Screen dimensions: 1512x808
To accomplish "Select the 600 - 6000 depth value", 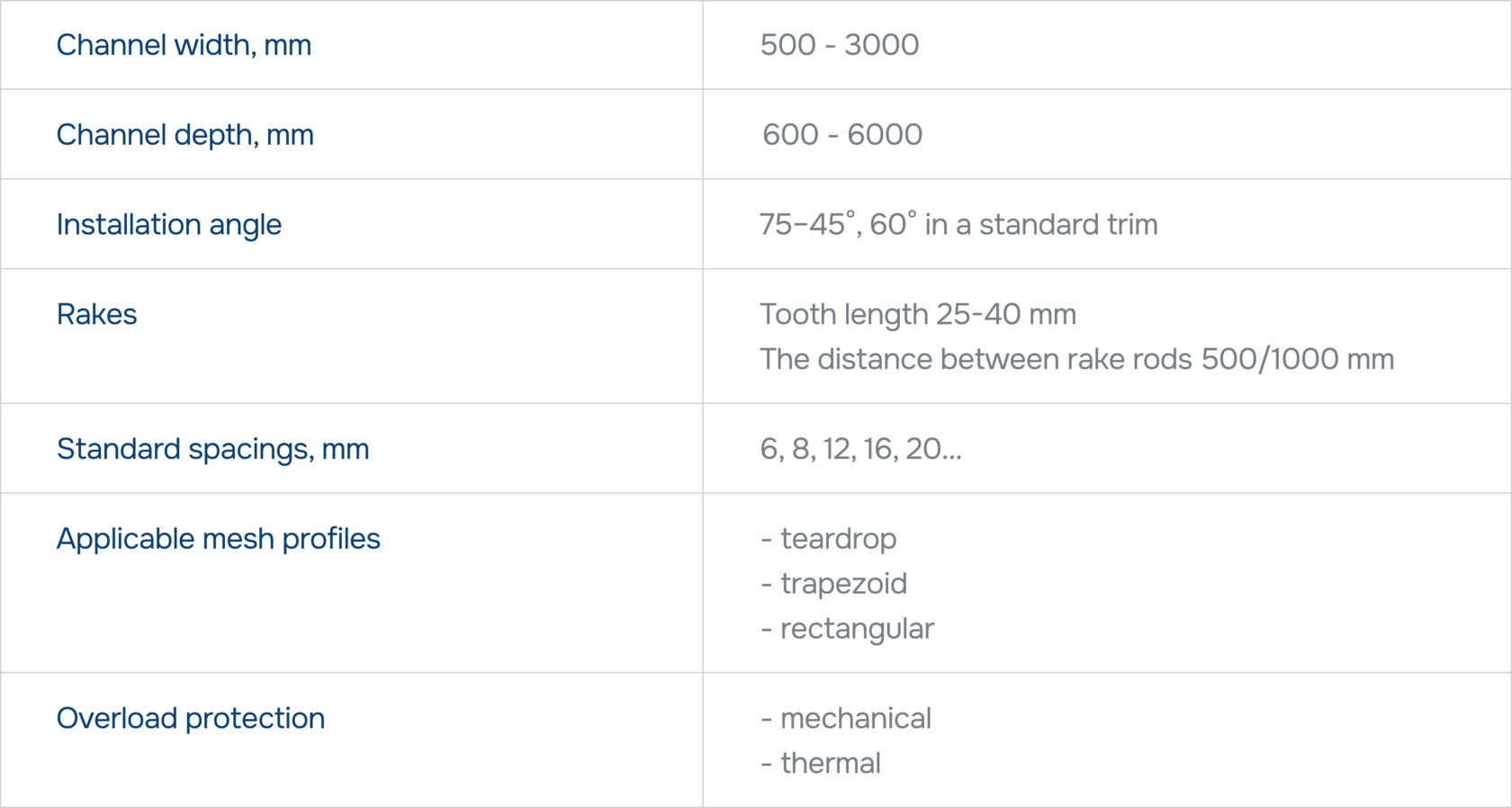I will [x=841, y=135].
